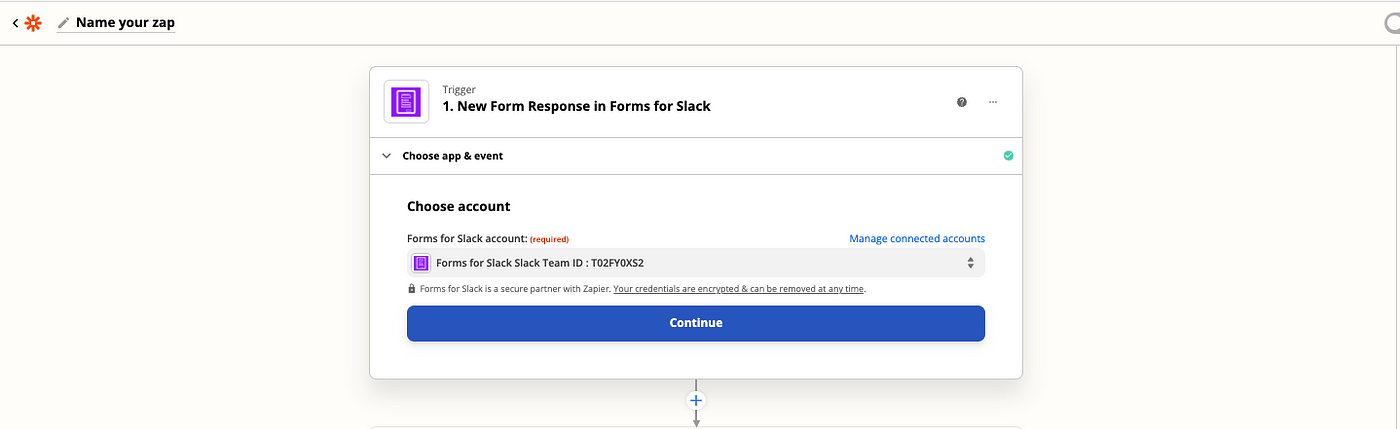Click the account dropdown's up-down arrows

970,263
